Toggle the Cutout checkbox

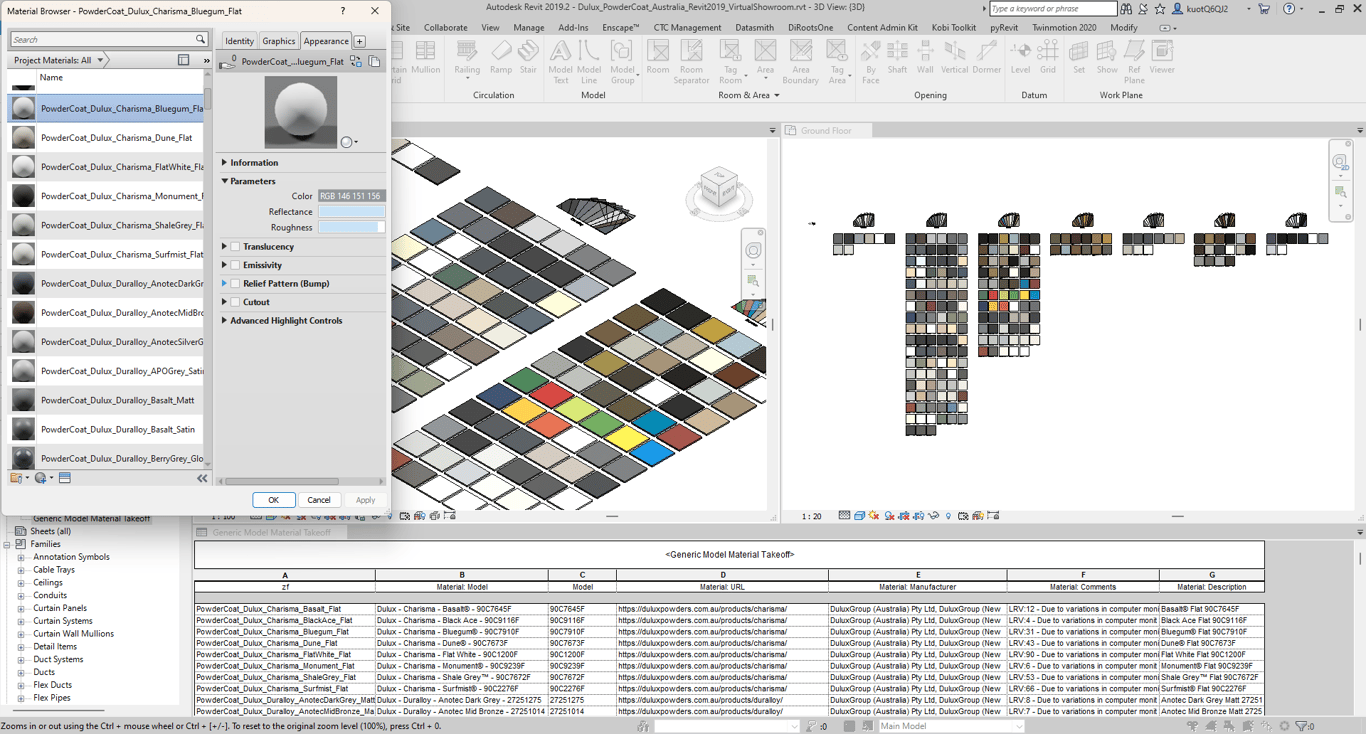pyautogui.click(x=236, y=302)
